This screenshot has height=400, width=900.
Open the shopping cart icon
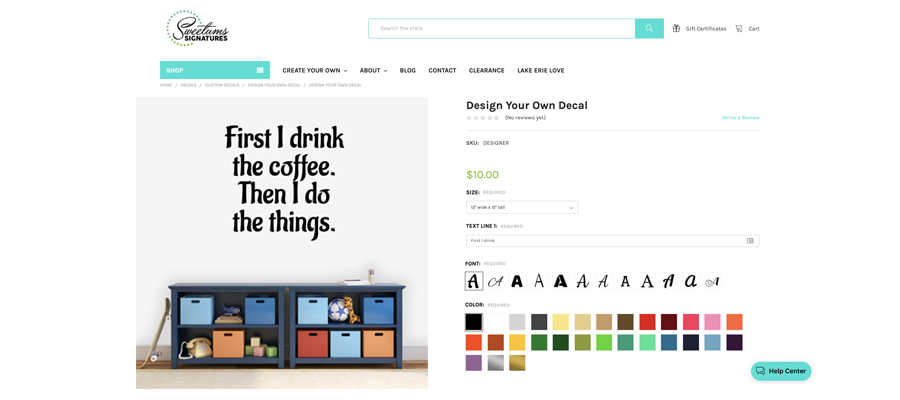(739, 28)
